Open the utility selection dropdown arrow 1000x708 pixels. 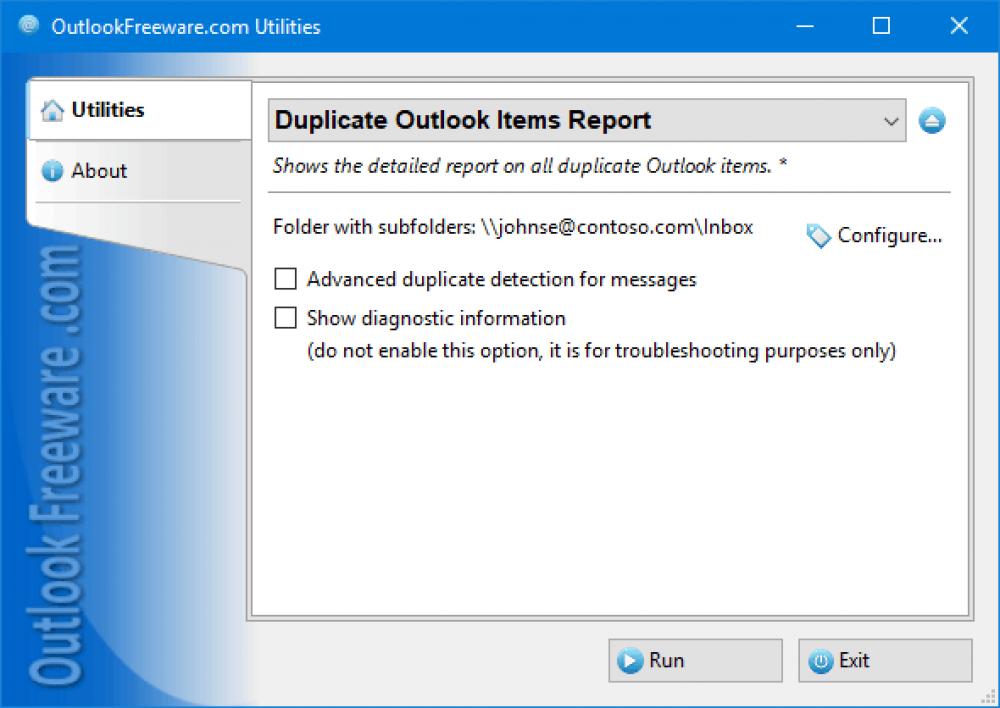coord(893,120)
